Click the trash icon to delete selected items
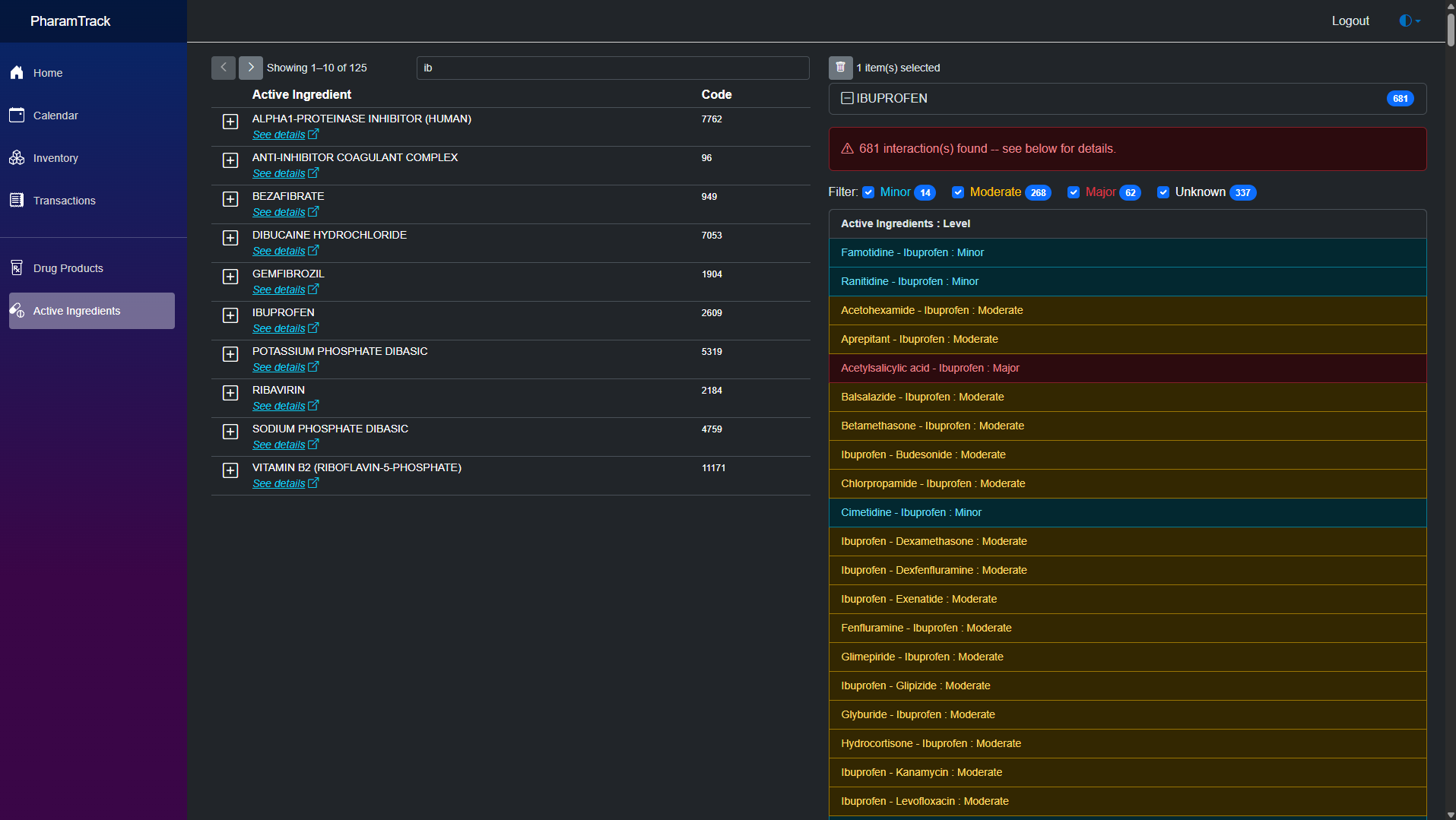The height and width of the screenshot is (820, 1456). click(x=840, y=68)
